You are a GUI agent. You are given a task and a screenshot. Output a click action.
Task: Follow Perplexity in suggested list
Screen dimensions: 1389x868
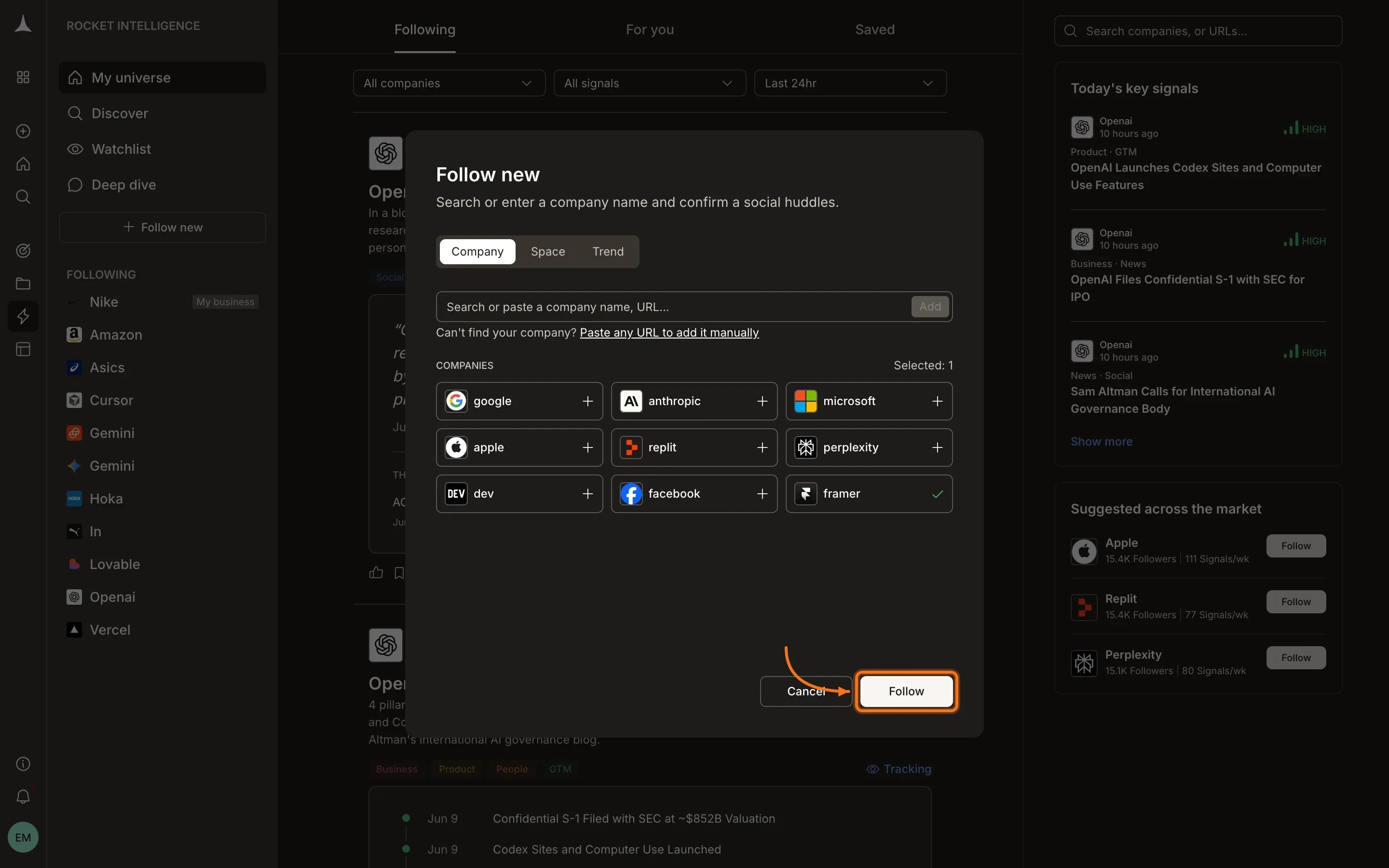point(1296,658)
